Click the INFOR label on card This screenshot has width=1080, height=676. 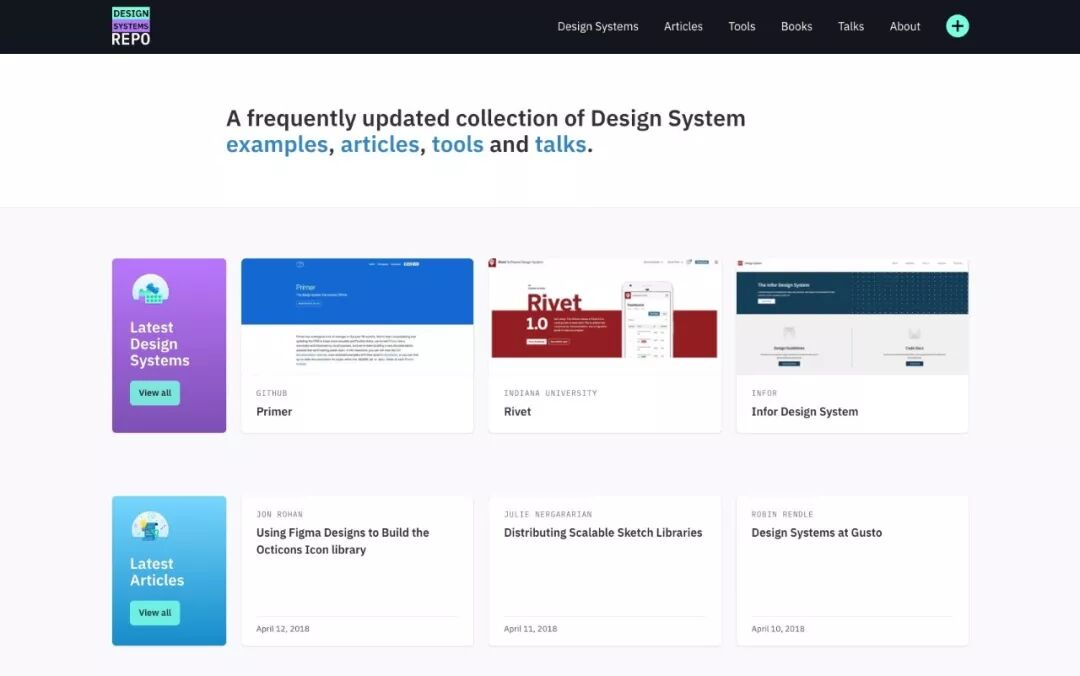click(764, 393)
